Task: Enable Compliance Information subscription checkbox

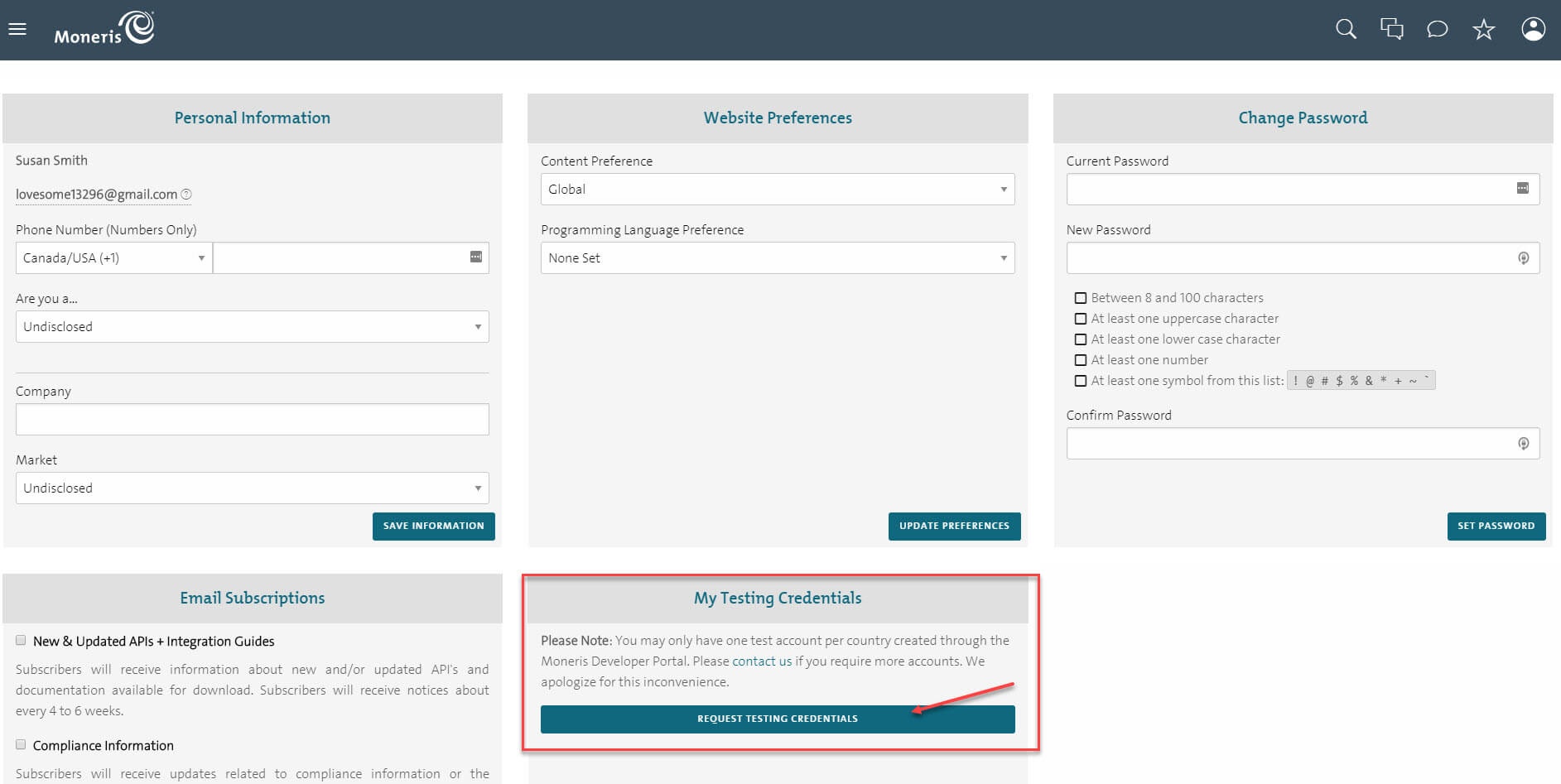Action: tap(21, 745)
